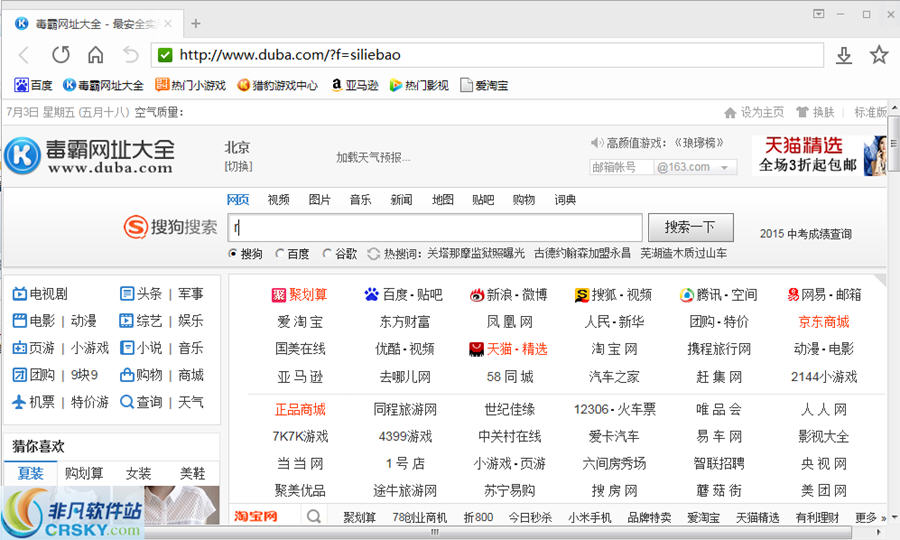900x540 pixels.
Task: Click the 标准版 link at top right
Action: point(871,112)
